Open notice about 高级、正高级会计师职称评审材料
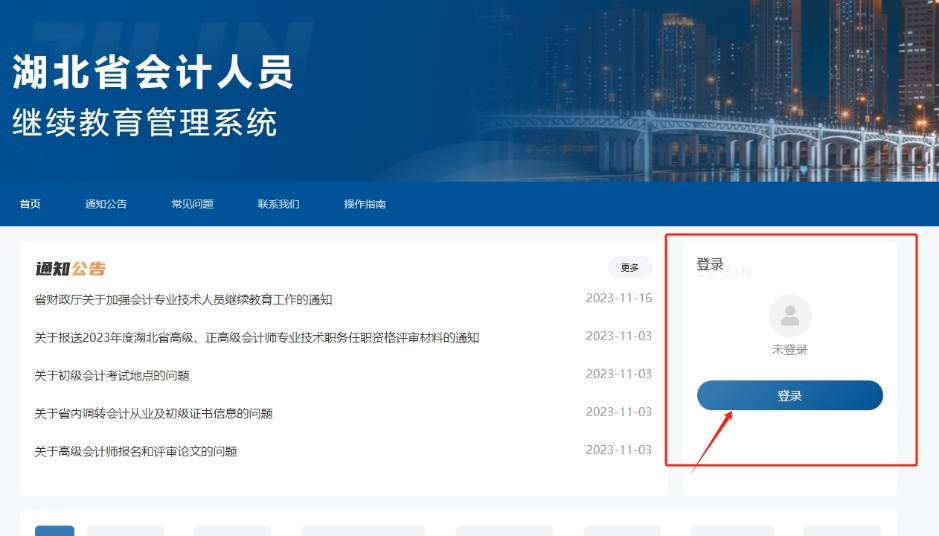This screenshot has height=536, width=939. (256, 337)
